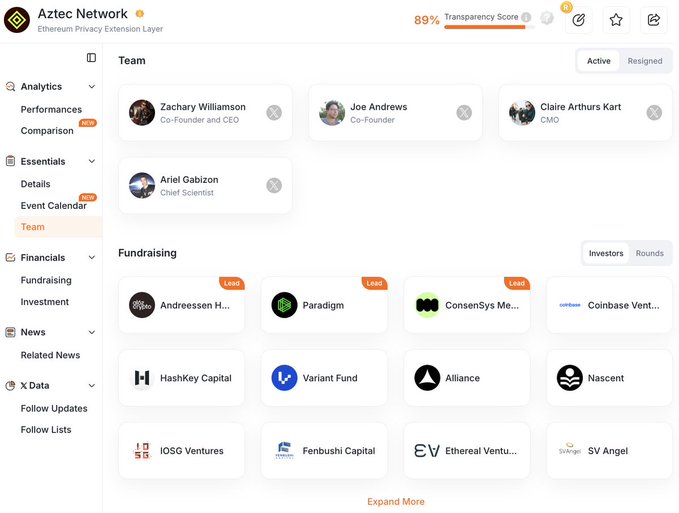Viewport: 679px width, 513px height.
Task: Show fundraising by Investors
Action: tap(606, 253)
